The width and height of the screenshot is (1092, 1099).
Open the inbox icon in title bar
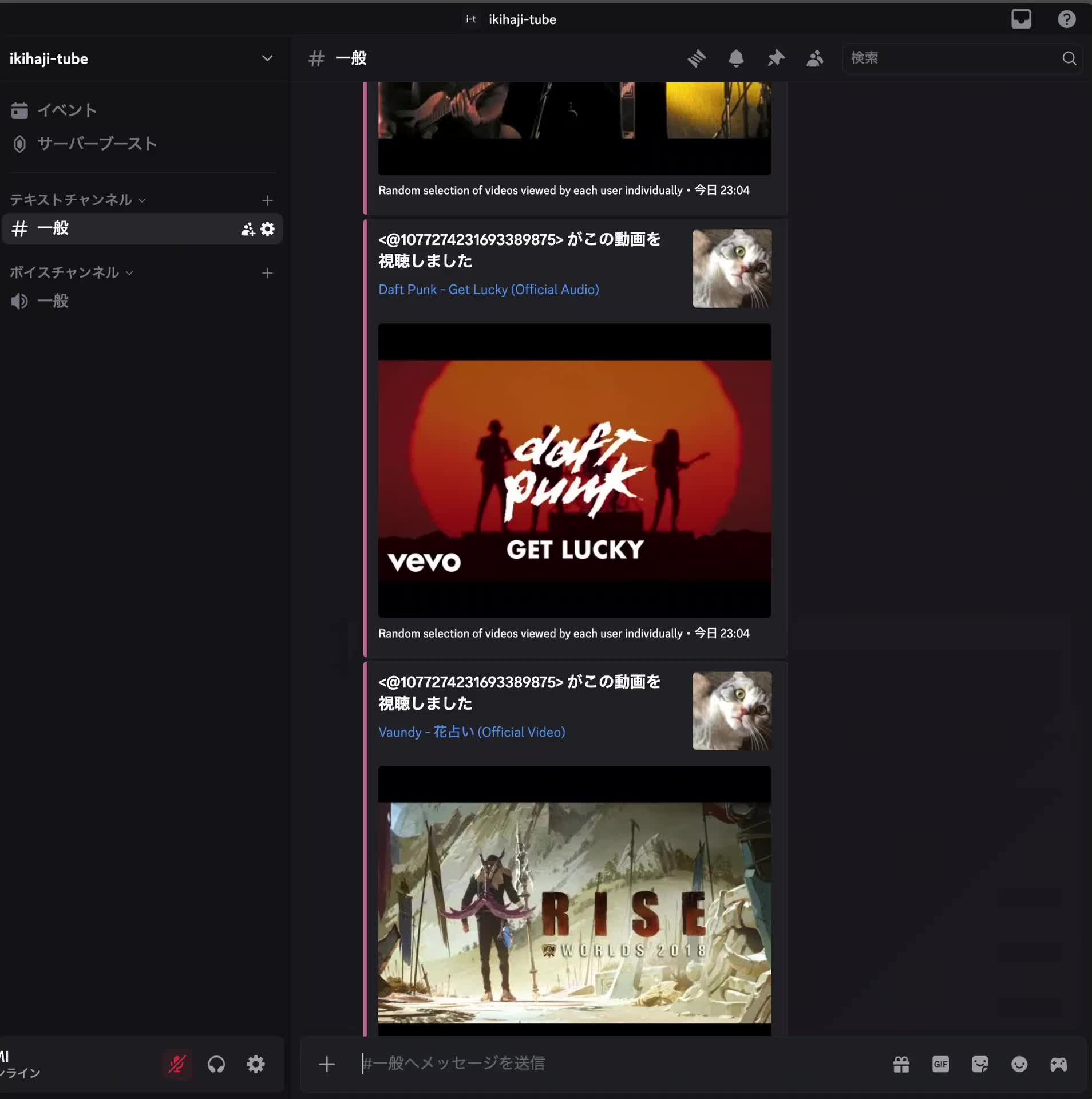pyautogui.click(x=1021, y=19)
